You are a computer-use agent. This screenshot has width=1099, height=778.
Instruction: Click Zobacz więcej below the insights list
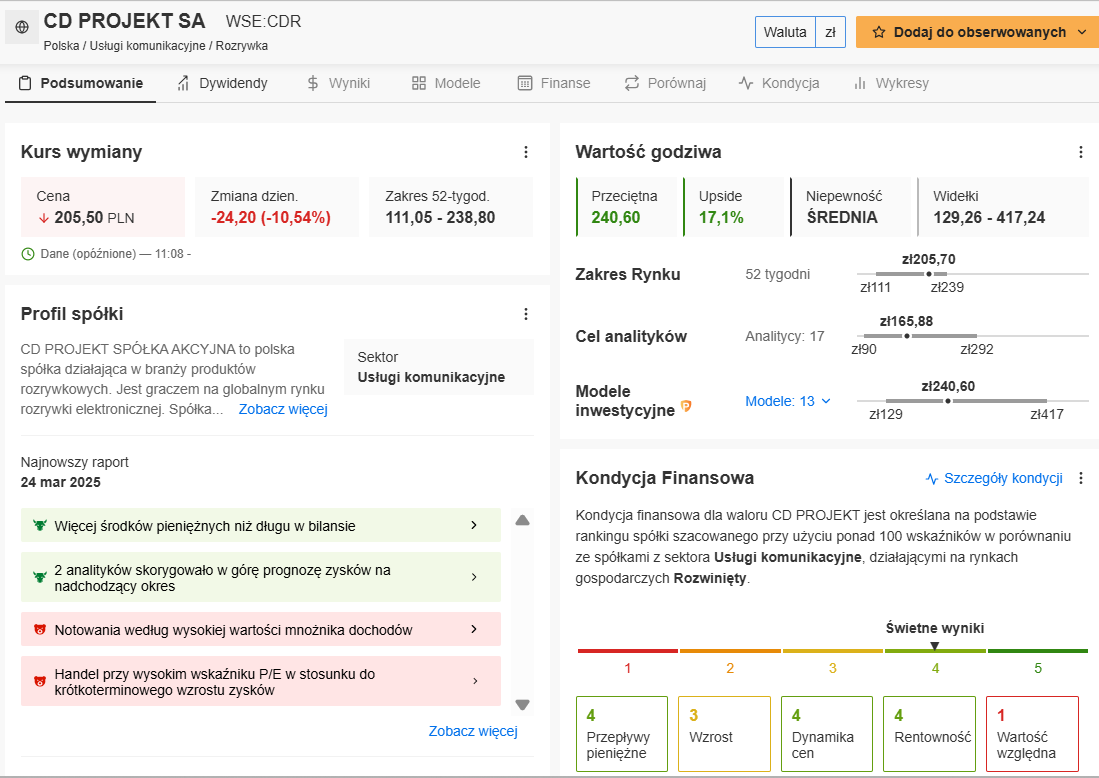pyautogui.click(x=473, y=731)
